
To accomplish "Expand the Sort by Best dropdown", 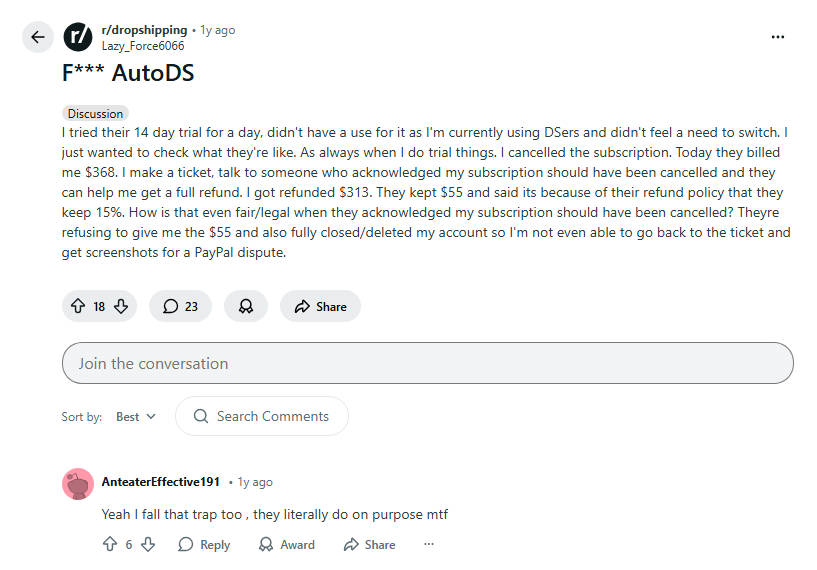I will pyautogui.click(x=136, y=417).
